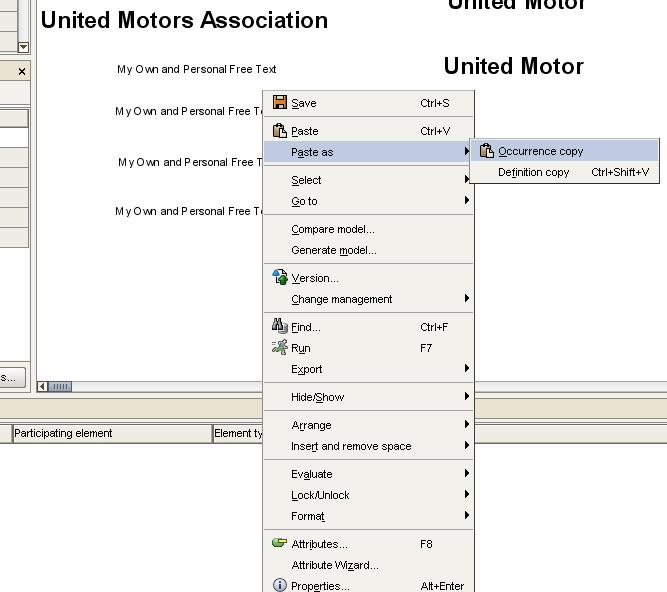
Task: Click the Version icon
Action: pos(280,278)
